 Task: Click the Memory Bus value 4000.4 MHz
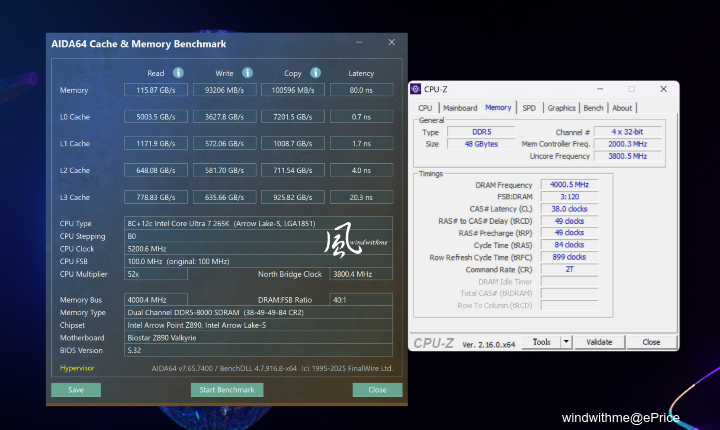156,300
